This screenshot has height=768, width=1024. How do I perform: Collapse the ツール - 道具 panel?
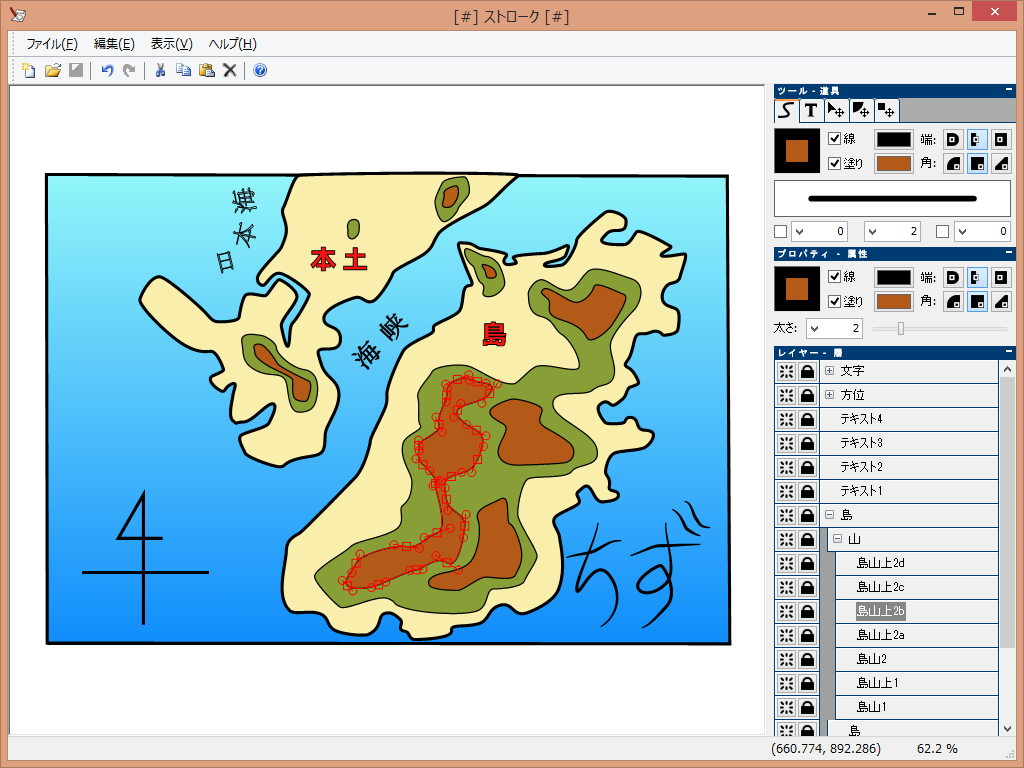(x=1009, y=90)
